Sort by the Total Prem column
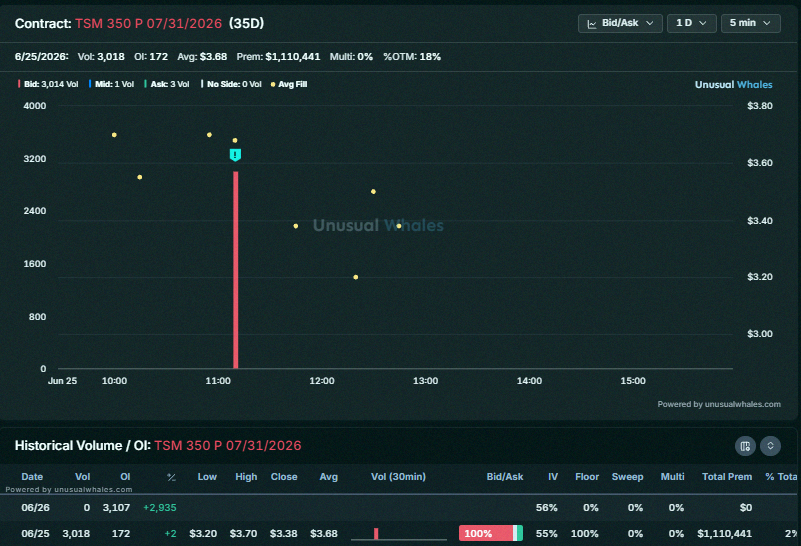This screenshot has width=801, height=546. click(x=727, y=477)
